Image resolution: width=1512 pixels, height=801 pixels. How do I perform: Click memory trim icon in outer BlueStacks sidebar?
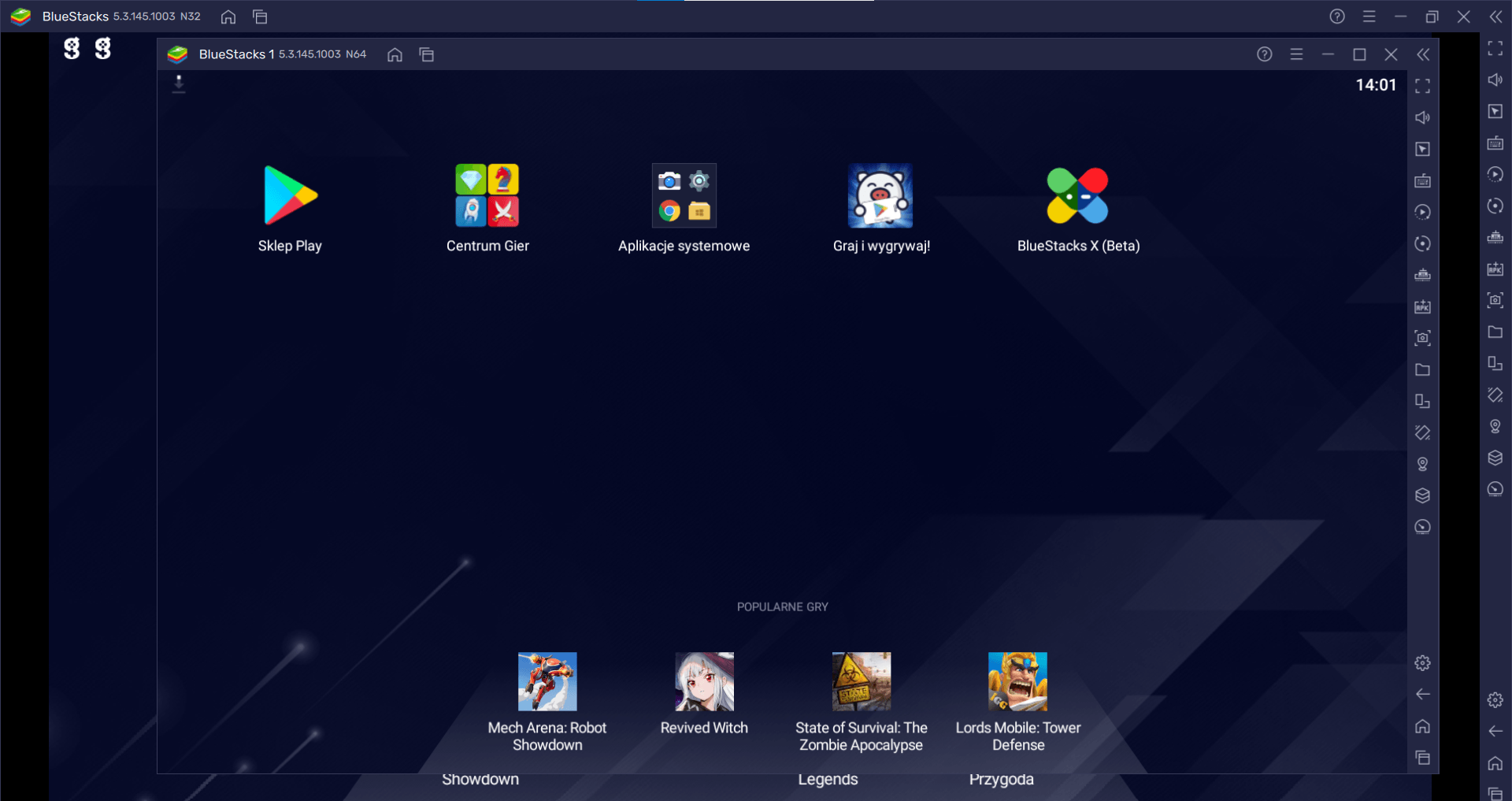[x=1495, y=237]
